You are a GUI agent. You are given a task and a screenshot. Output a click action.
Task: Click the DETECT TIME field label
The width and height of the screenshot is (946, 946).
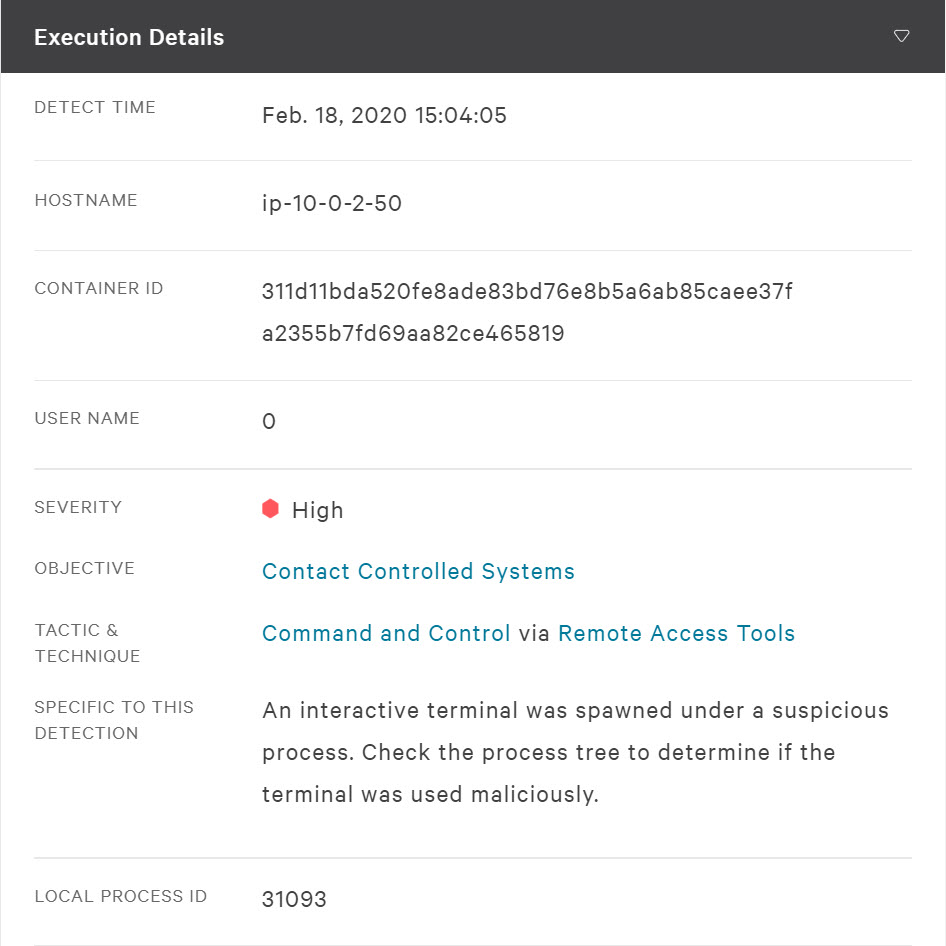point(95,107)
